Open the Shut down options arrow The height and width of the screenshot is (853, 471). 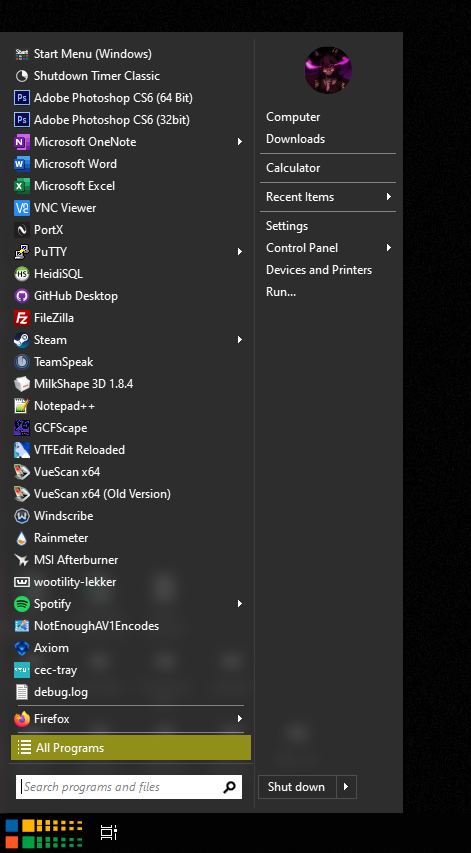click(x=346, y=787)
